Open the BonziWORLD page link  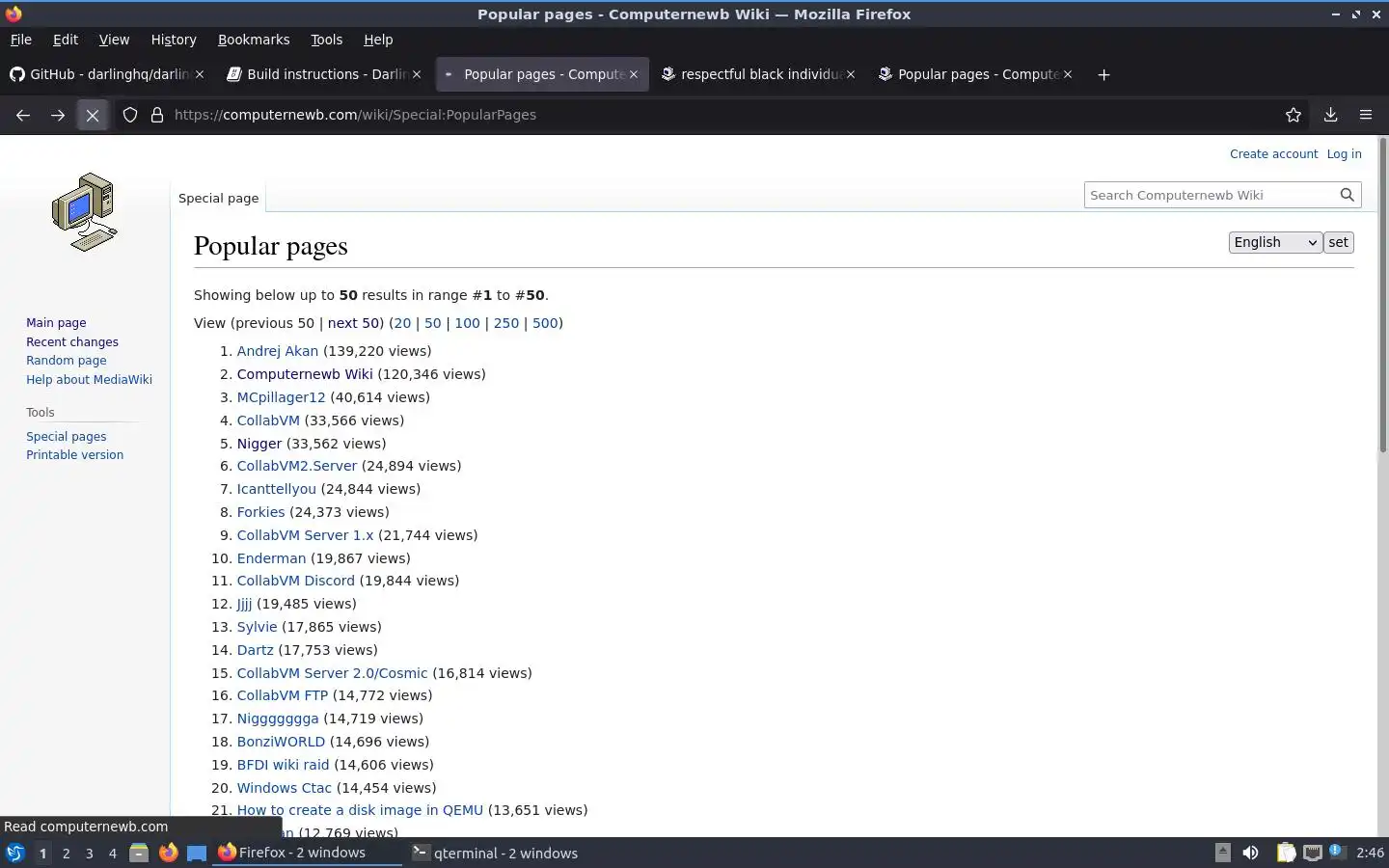(x=281, y=742)
